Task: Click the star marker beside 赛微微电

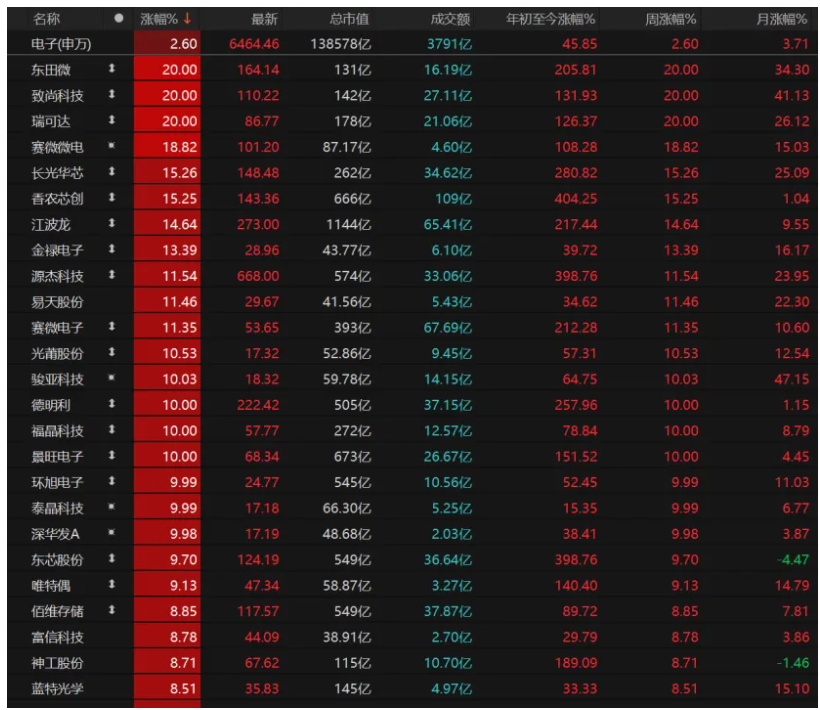Action: point(112,147)
